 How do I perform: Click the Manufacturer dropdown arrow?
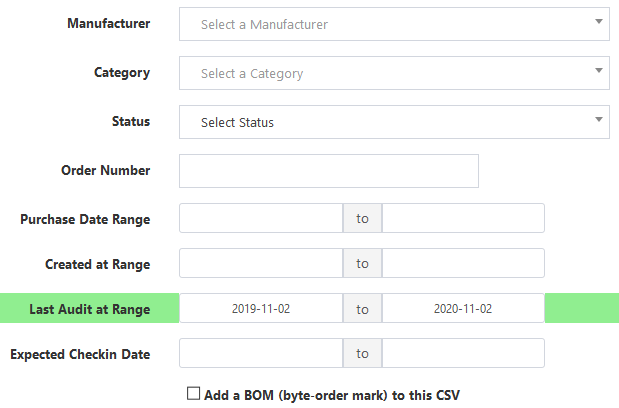coord(599,22)
